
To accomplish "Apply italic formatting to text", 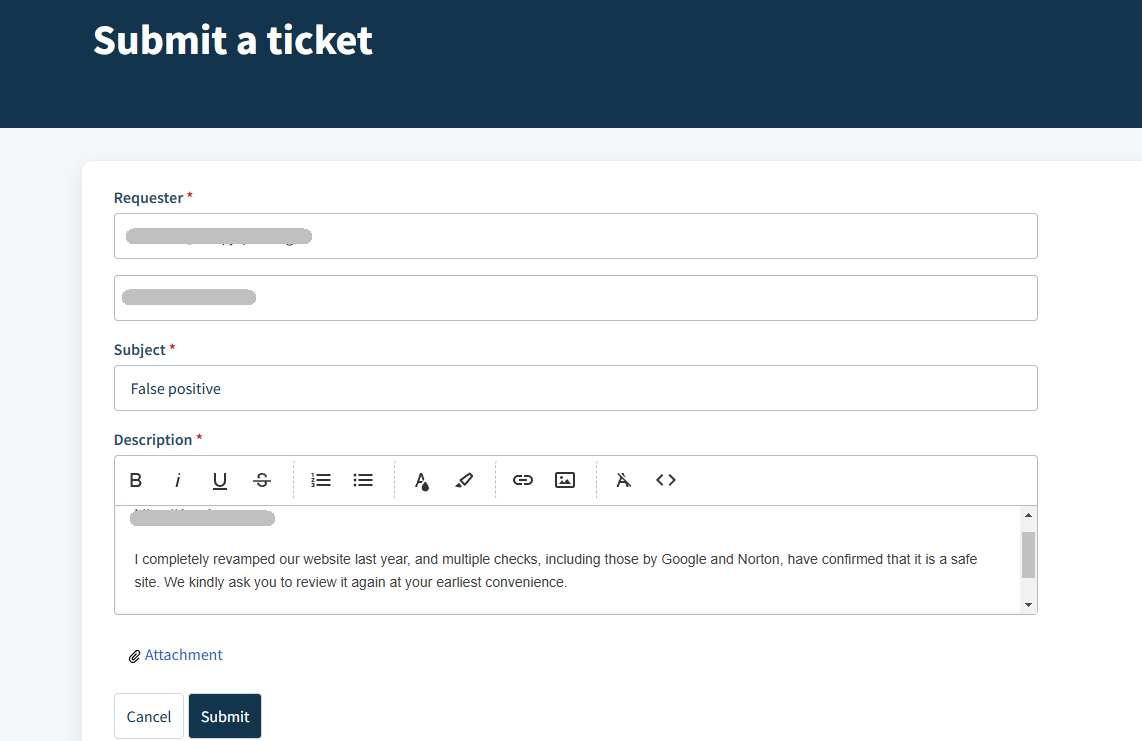I will coord(177,480).
